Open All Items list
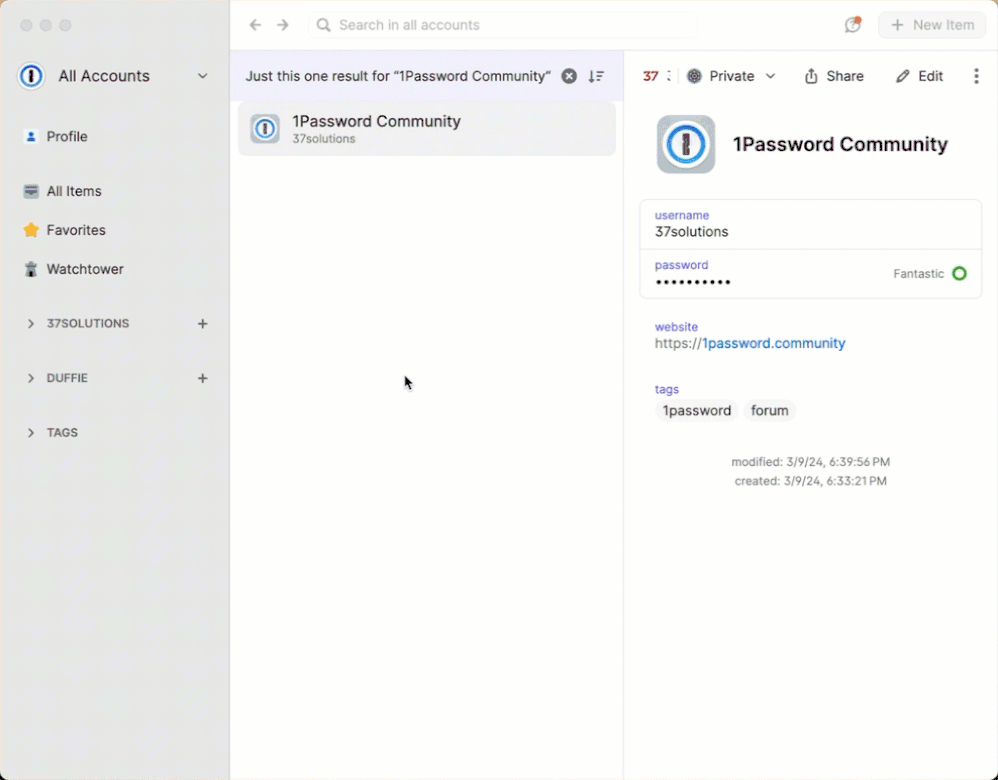Image resolution: width=998 pixels, height=780 pixels. [73, 191]
